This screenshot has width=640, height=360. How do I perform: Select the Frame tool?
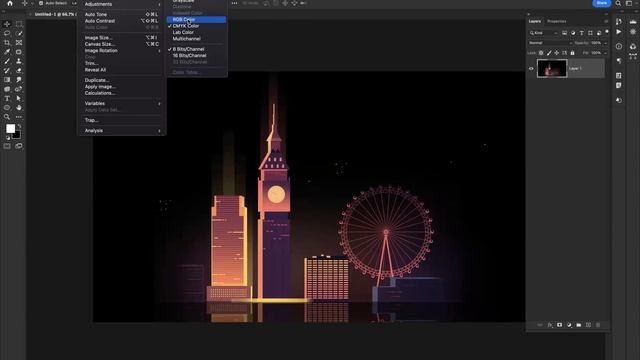(19, 42)
